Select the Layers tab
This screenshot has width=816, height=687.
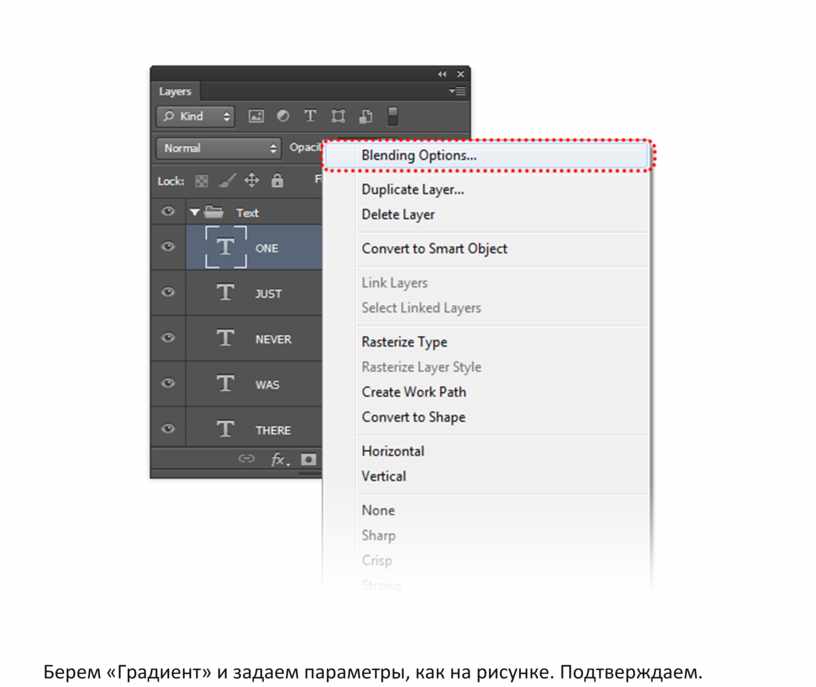(175, 92)
